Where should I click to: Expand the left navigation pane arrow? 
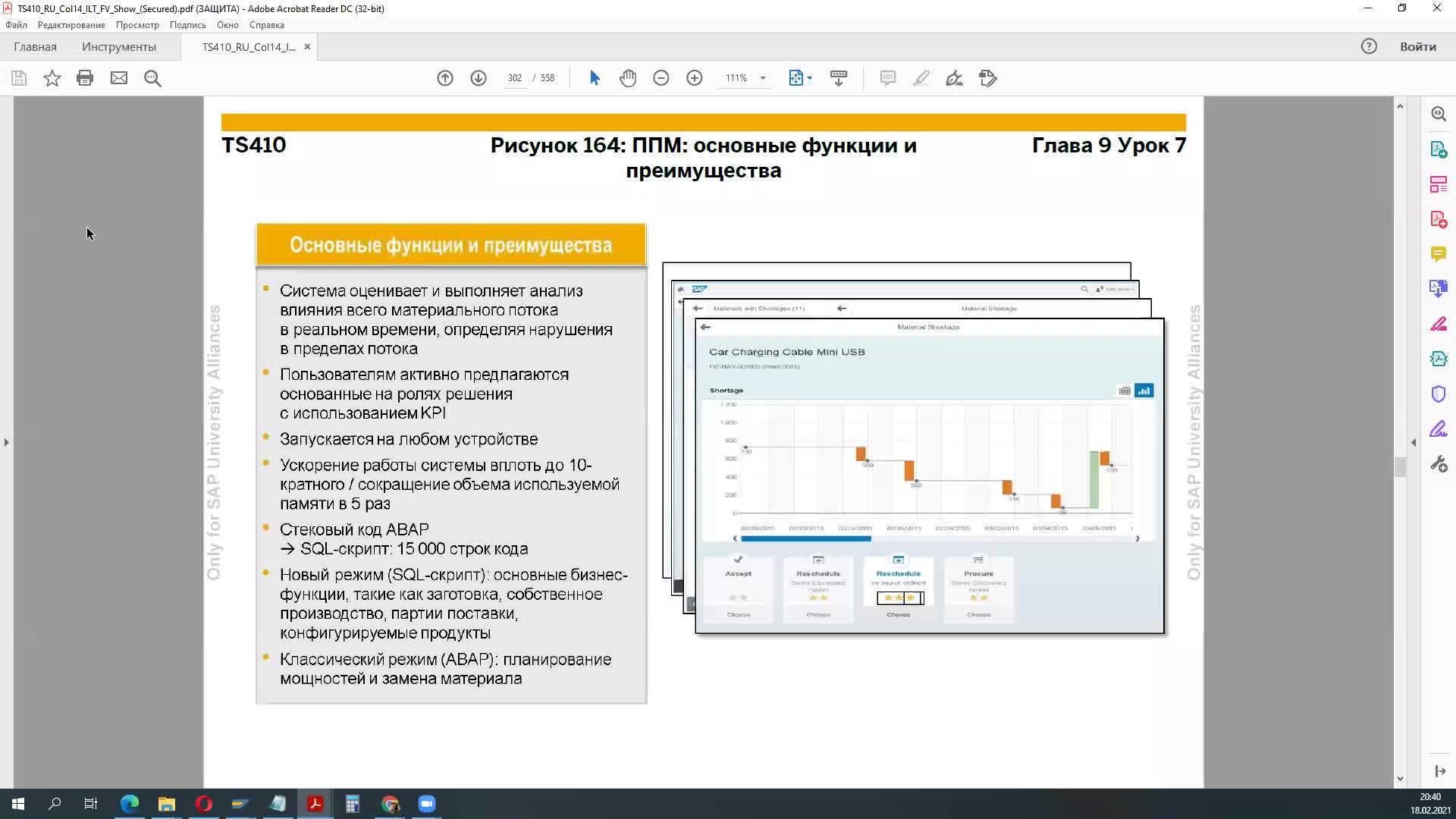point(7,442)
